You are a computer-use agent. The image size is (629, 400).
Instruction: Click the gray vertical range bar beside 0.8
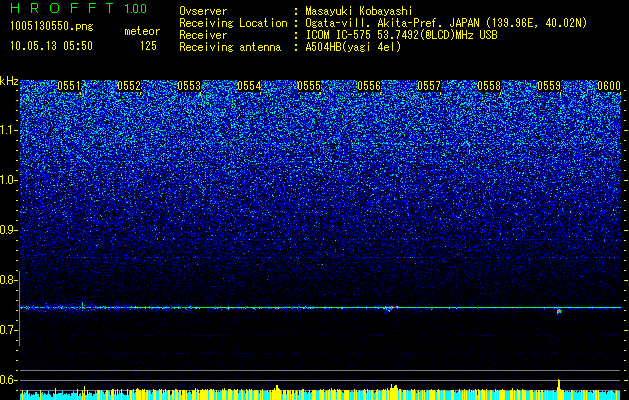19,308
